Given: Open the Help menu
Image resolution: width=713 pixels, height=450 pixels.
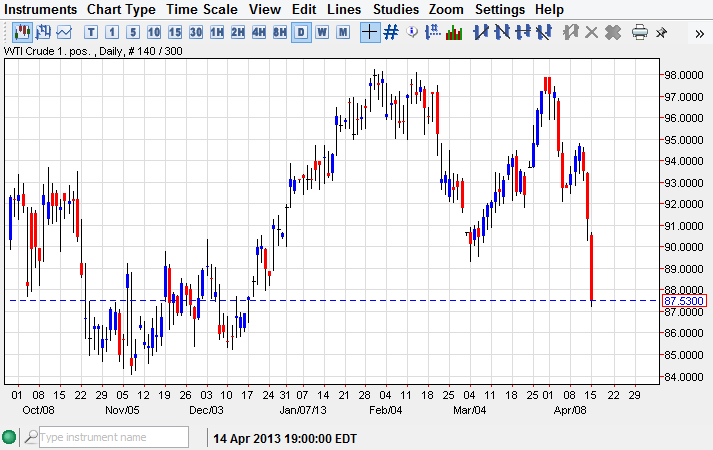Looking at the screenshot, I should [549, 9].
